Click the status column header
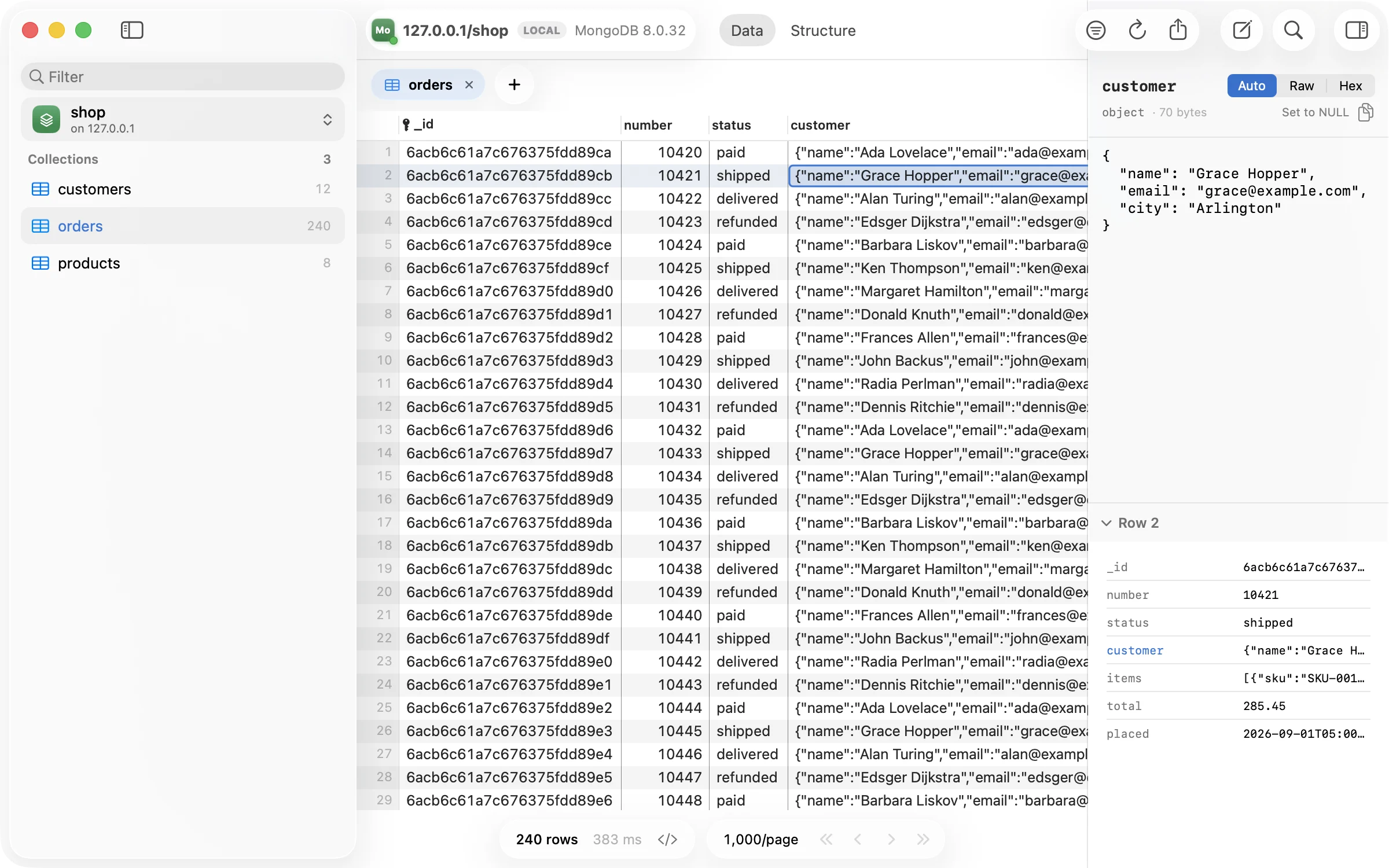Viewport: 1389px width, 868px height. click(747, 125)
